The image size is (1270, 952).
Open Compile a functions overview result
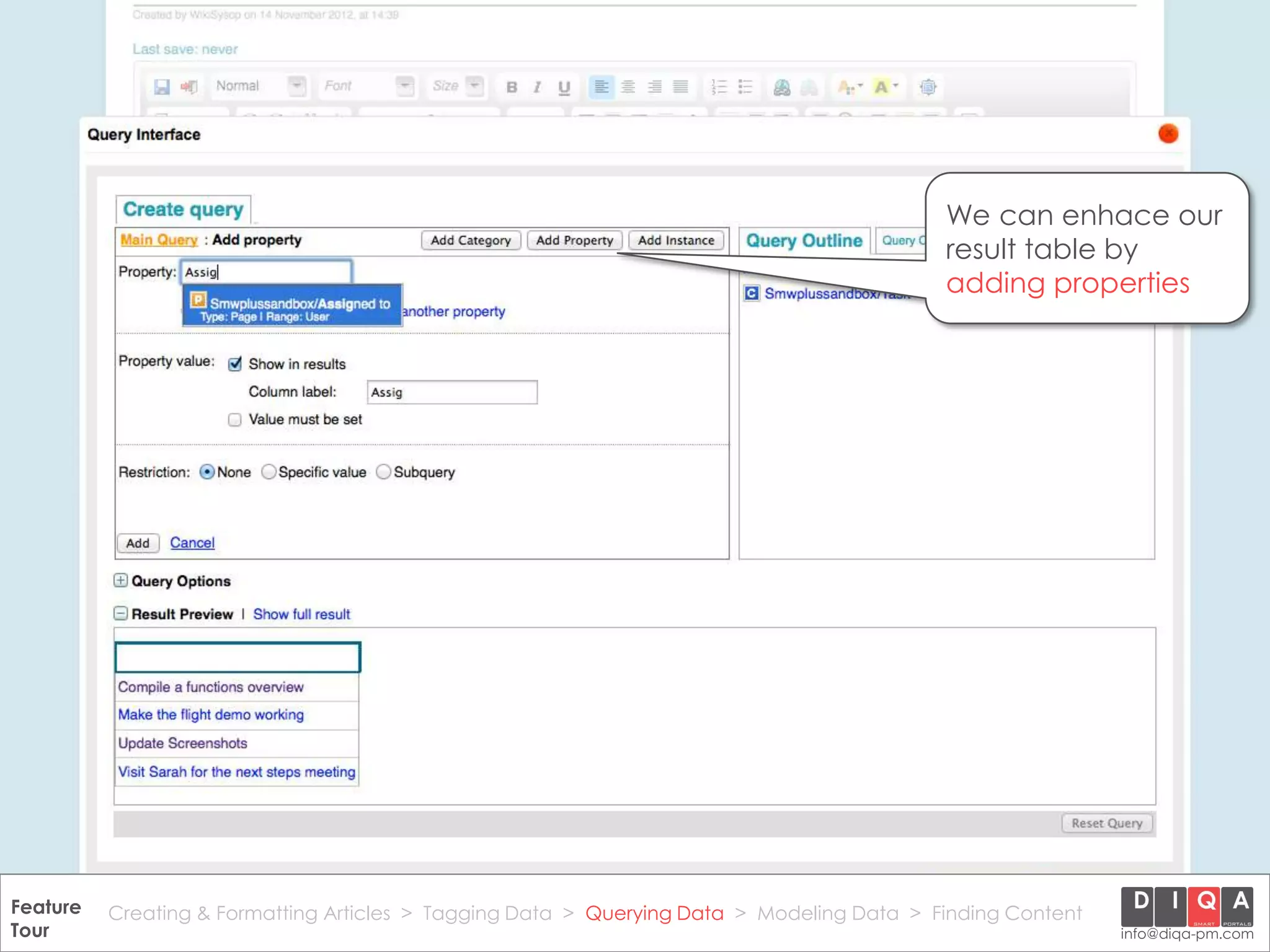pyautogui.click(x=211, y=687)
